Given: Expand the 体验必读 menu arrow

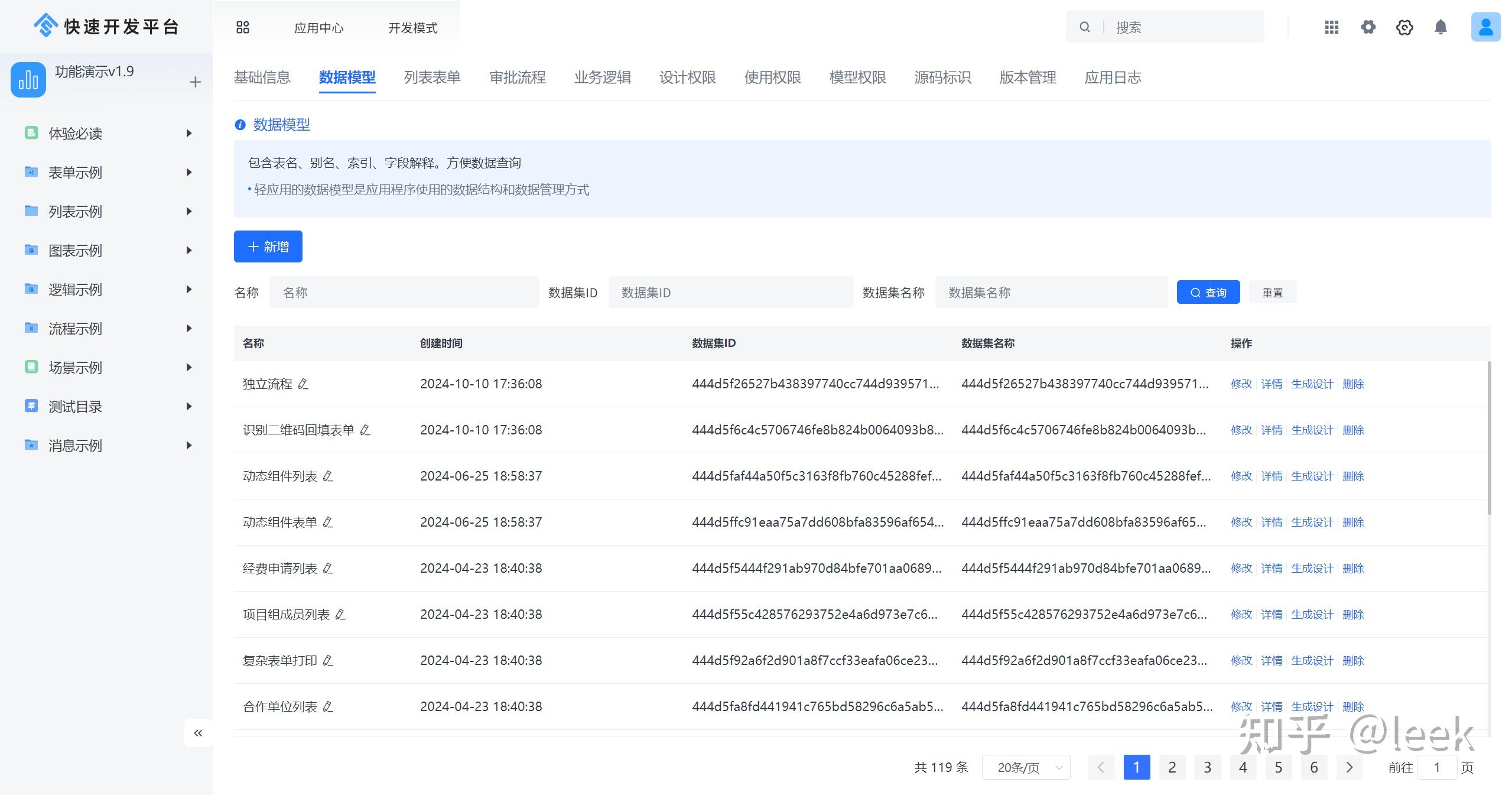Looking at the screenshot, I should [x=189, y=134].
